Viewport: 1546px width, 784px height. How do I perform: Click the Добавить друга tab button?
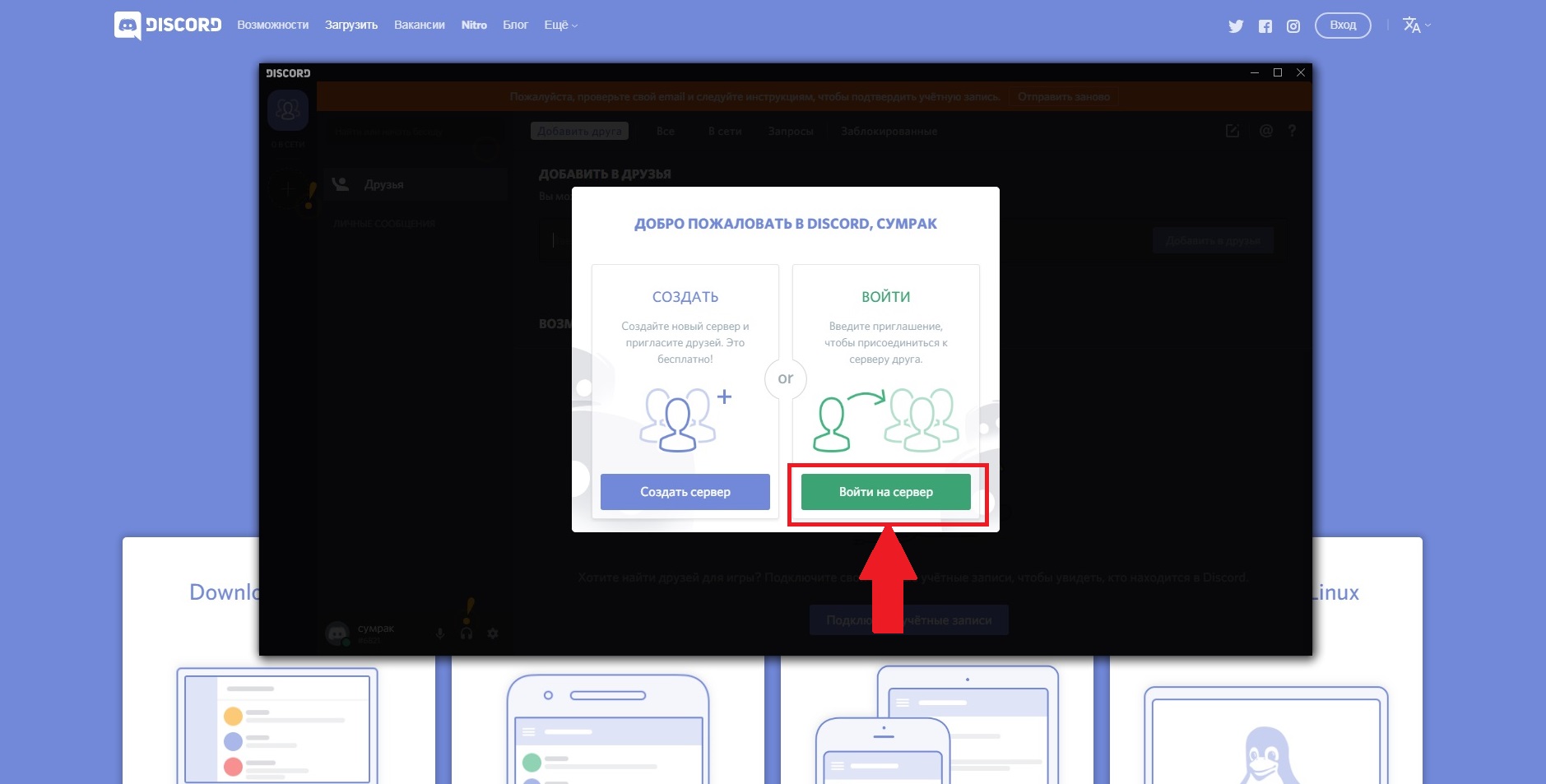pos(580,131)
